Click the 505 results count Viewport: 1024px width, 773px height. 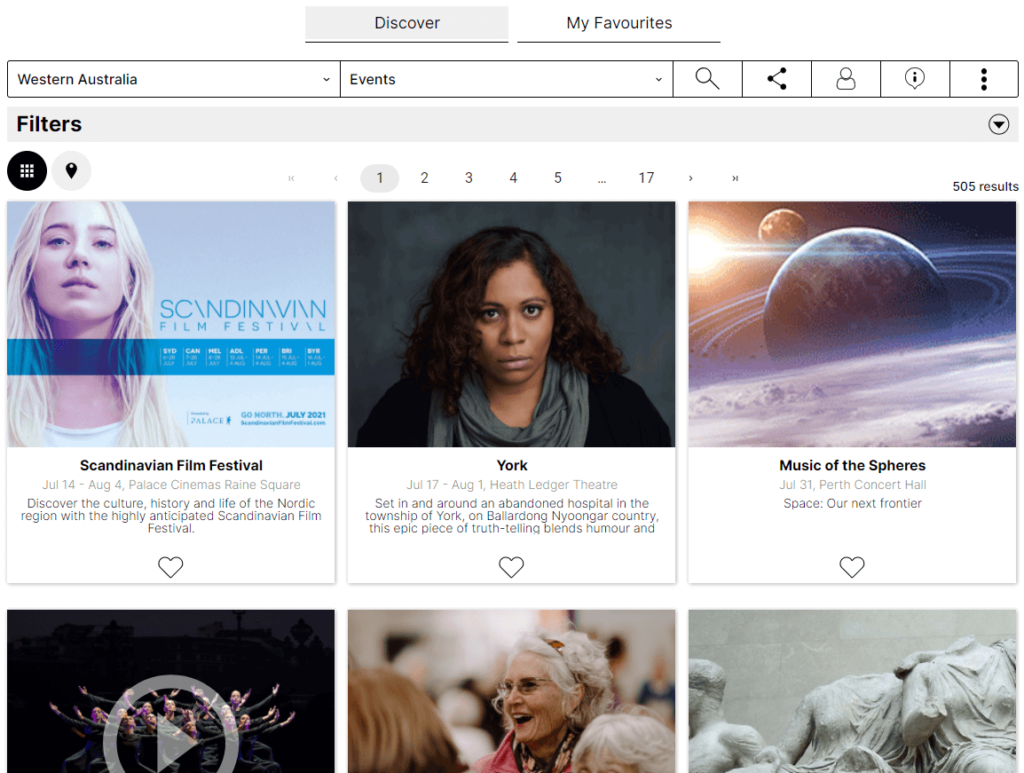(985, 187)
